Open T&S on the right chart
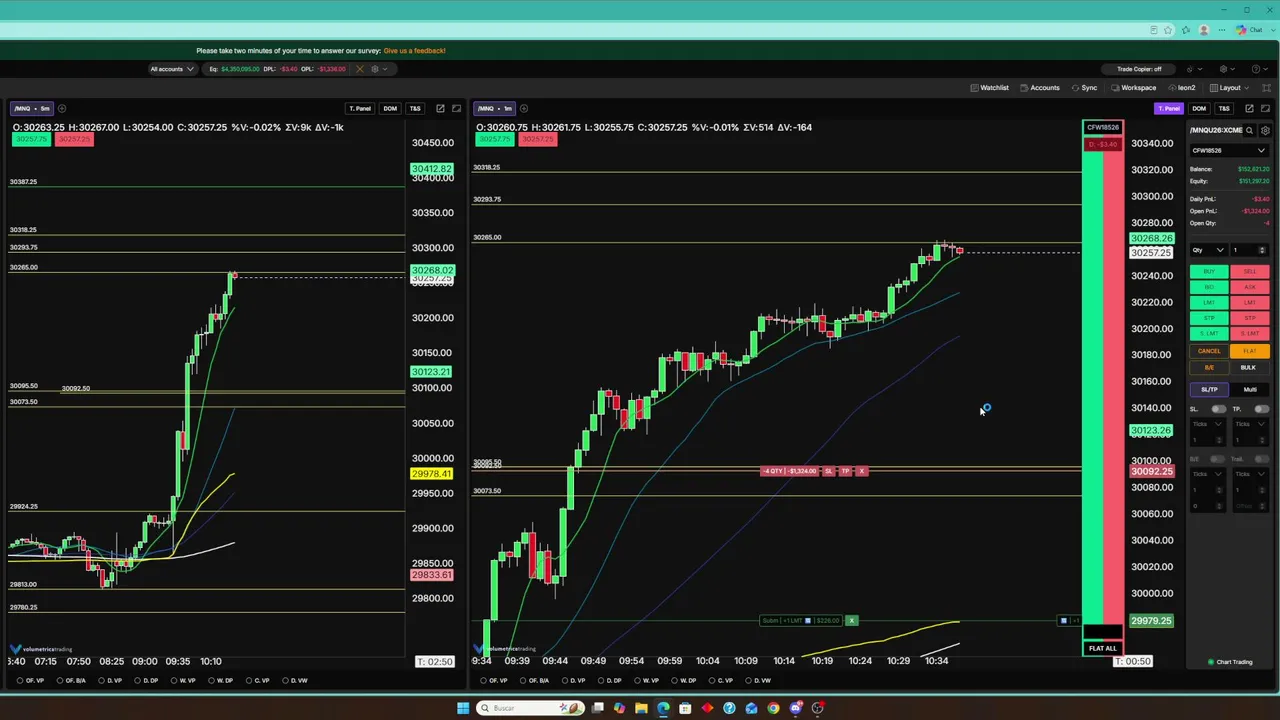Screen dimensions: 1280x720 pyautogui.click(x=1224, y=108)
